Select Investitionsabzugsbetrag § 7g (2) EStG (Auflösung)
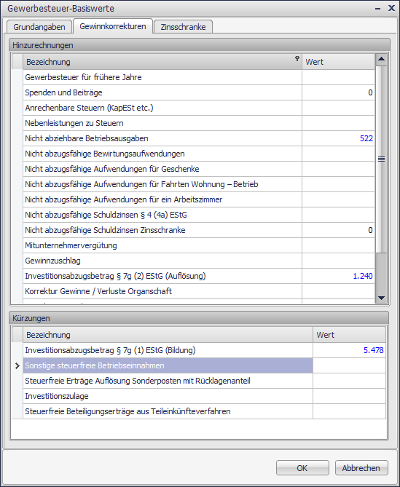The height and width of the screenshot is (487, 400). [x=199, y=276]
